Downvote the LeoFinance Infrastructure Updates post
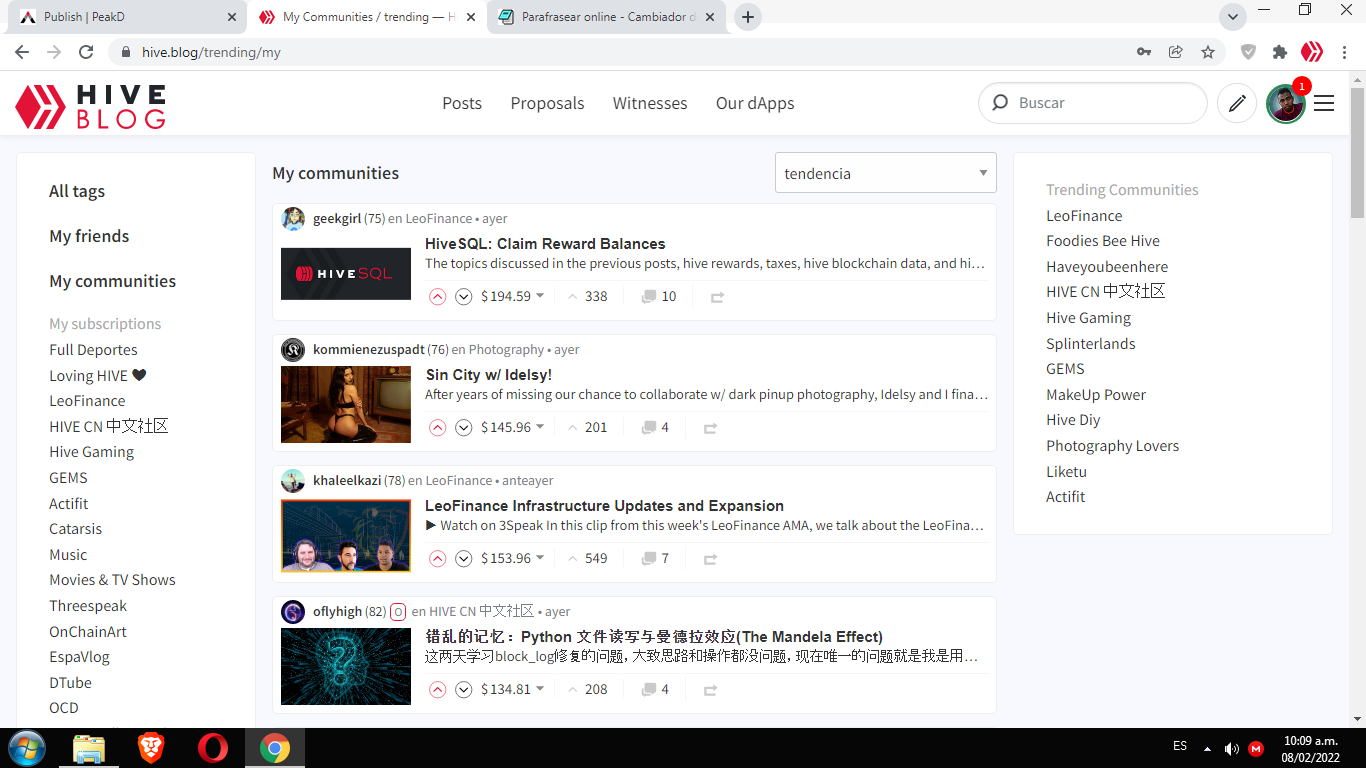The width and height of the screenshot is (1366, 768). point(463,558)
